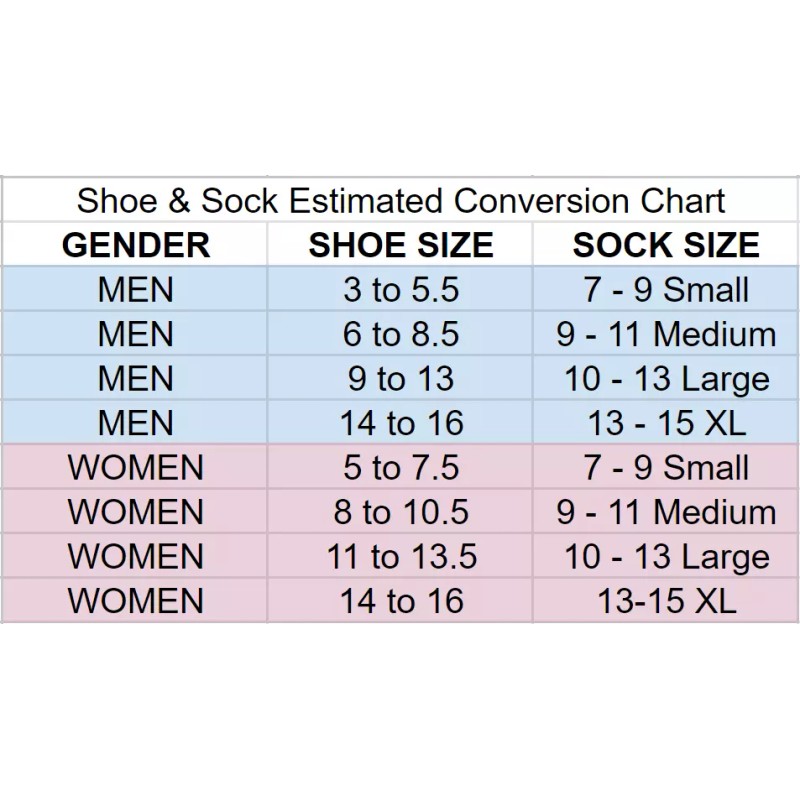
Task: Select the men's "14 to 16" shoe size cell
Action: click(x=401, y=423)
